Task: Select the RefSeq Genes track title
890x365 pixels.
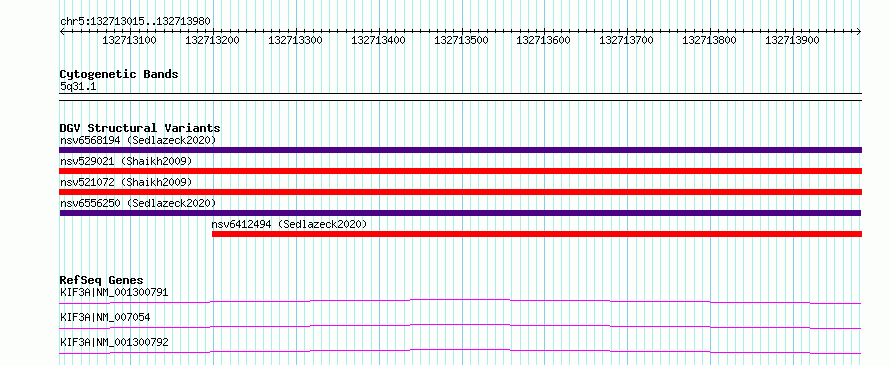Action: pyautogui.click(x=102, y=280)
